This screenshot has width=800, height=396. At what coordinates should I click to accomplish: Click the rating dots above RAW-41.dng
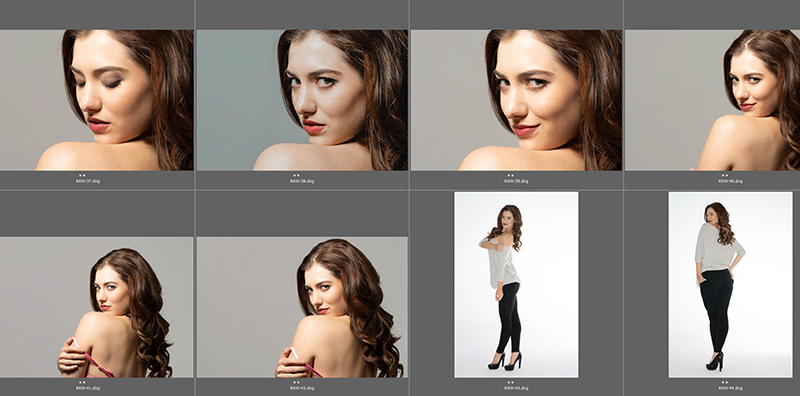click(82, 383)
